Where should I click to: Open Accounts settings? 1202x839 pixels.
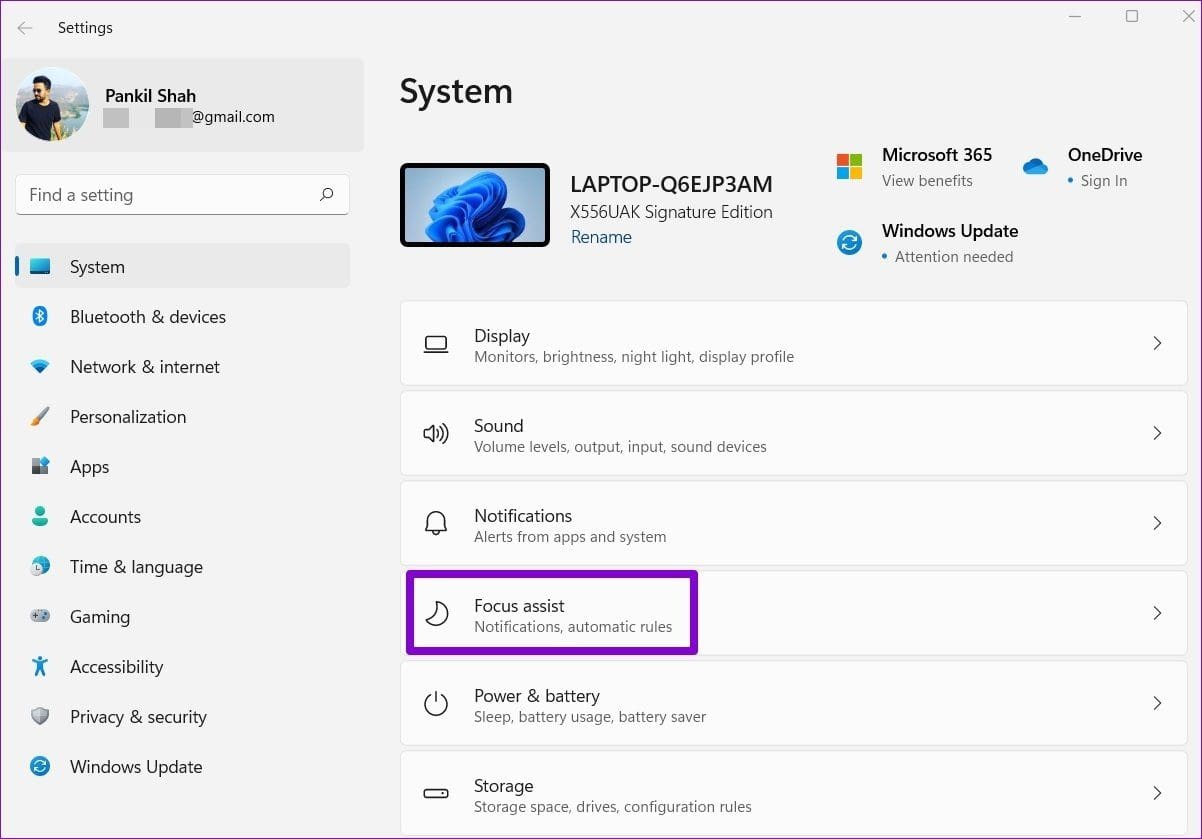[x=105, y=517]
